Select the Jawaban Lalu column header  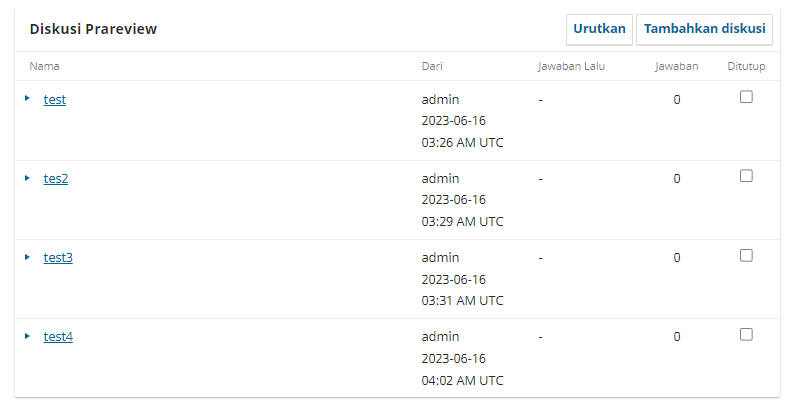tap(574, 66)
